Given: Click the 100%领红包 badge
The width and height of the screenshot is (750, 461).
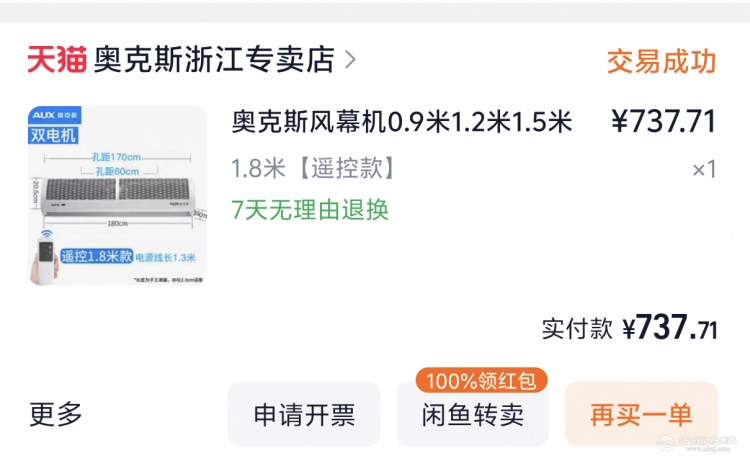Looking at the screenshot, I should coord(482,381).
